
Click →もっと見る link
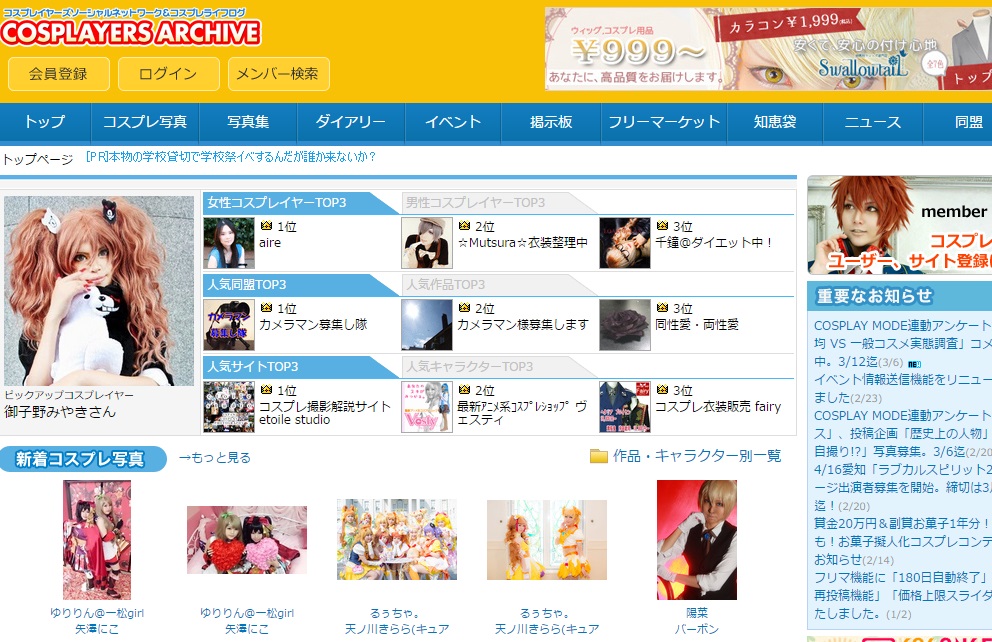tap(214, 457)
